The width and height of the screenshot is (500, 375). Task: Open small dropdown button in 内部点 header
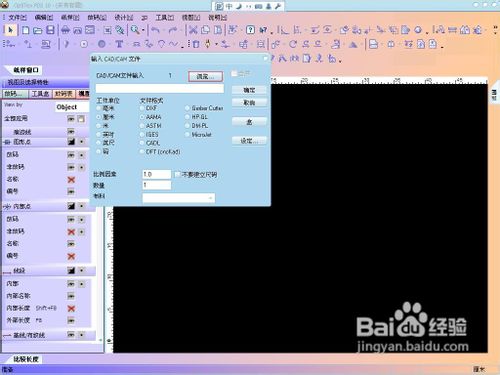click(81, 206)
